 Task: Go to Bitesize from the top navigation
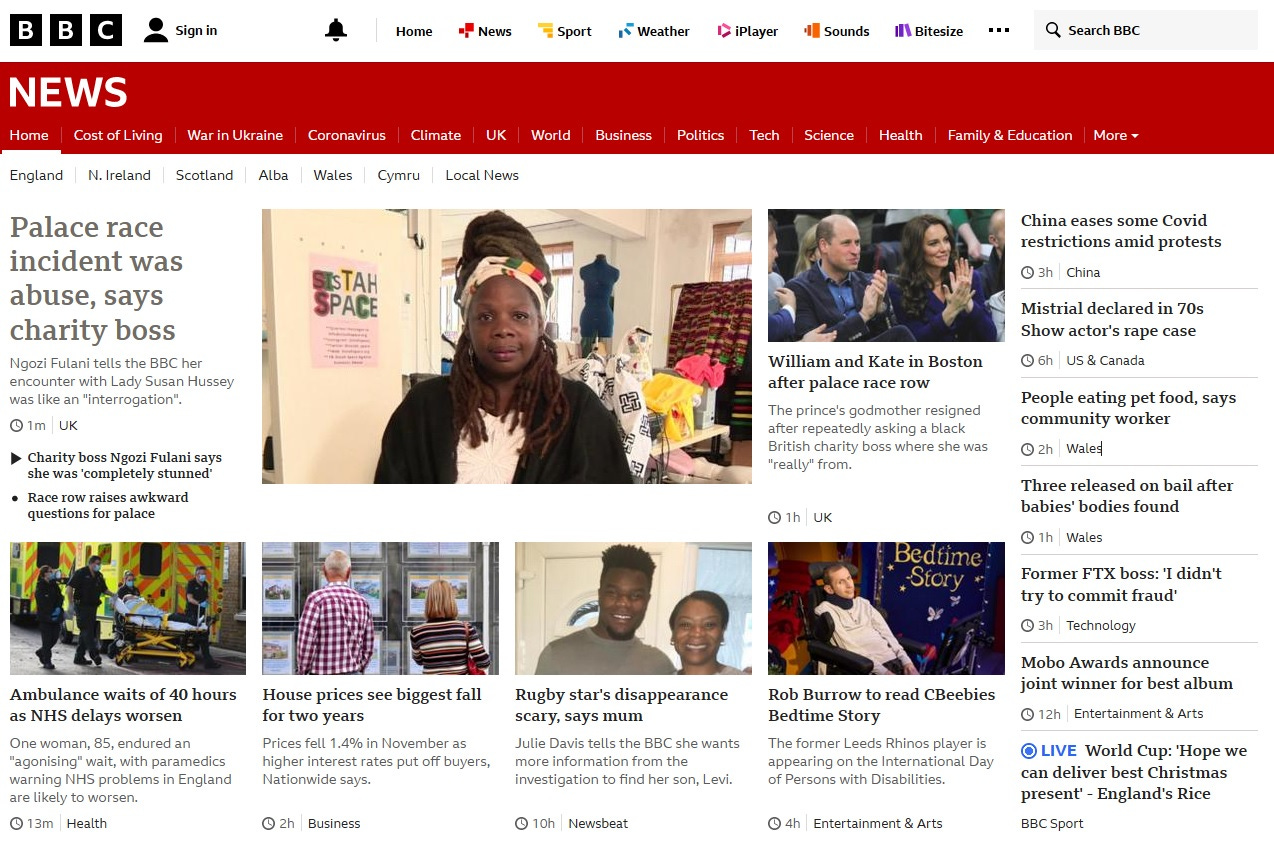point(929,31)
